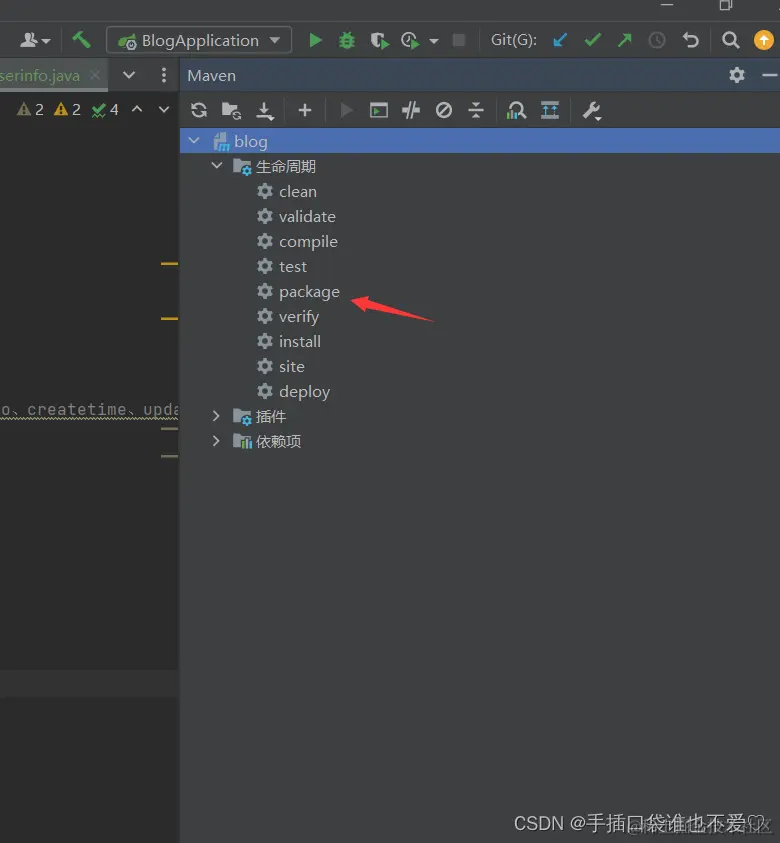Collapse all Maven tree nodes icon
The width and height of the screenshot is (780, 843).
click(x=476, y=110)
